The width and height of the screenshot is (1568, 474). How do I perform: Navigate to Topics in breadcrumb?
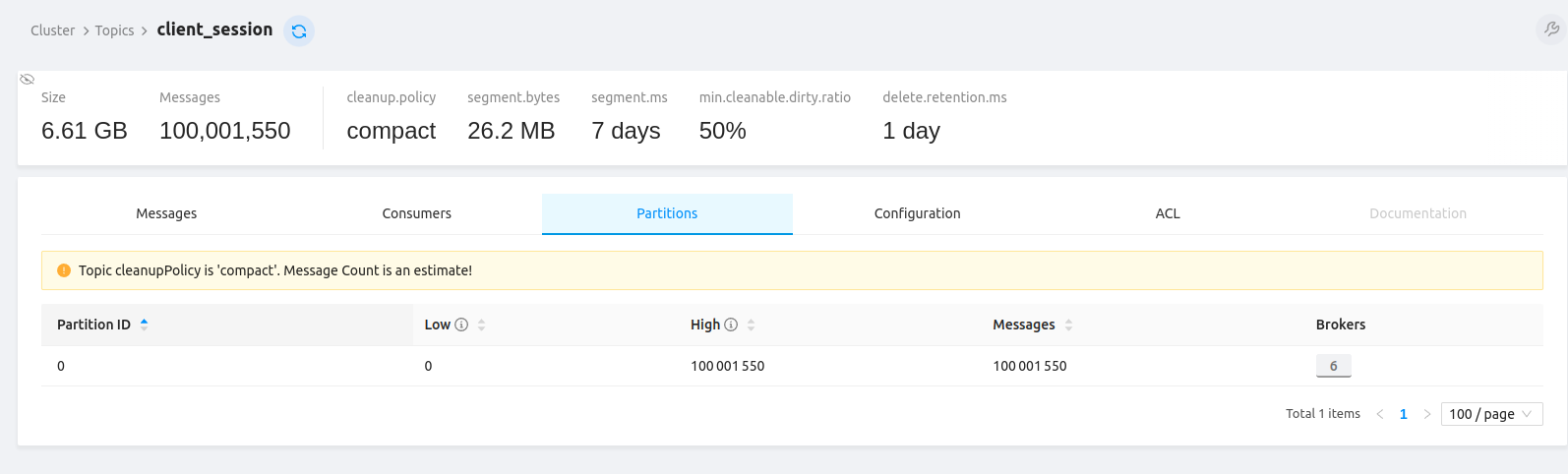coord(114,30)
